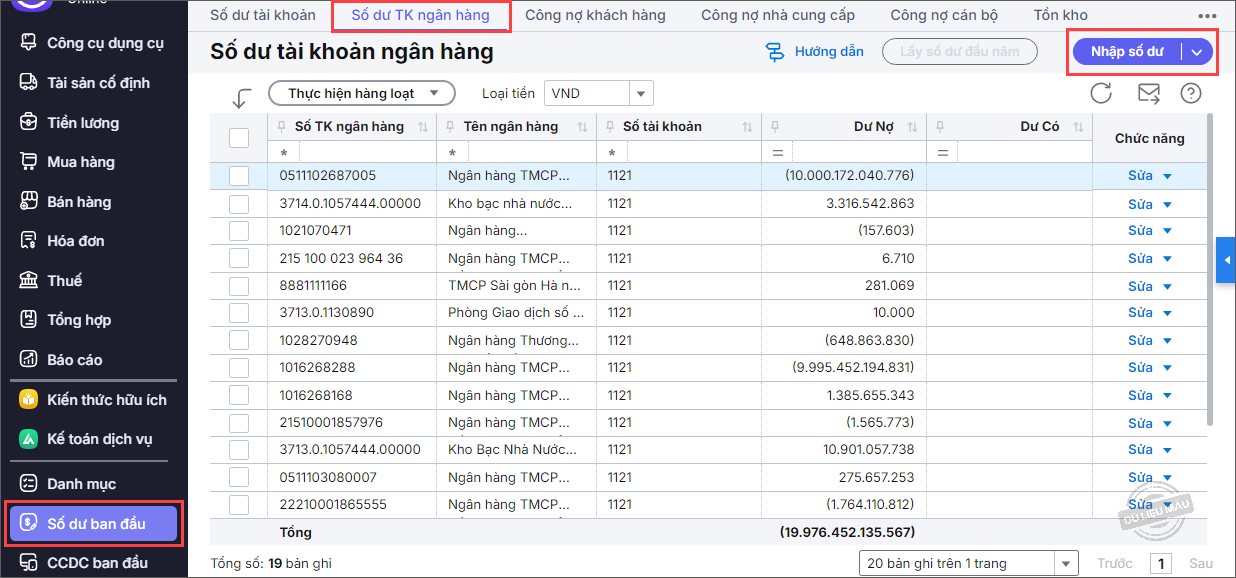Click the feedback envelope icon
This screenshot has height=578, width=1236.
[1149, 94]
